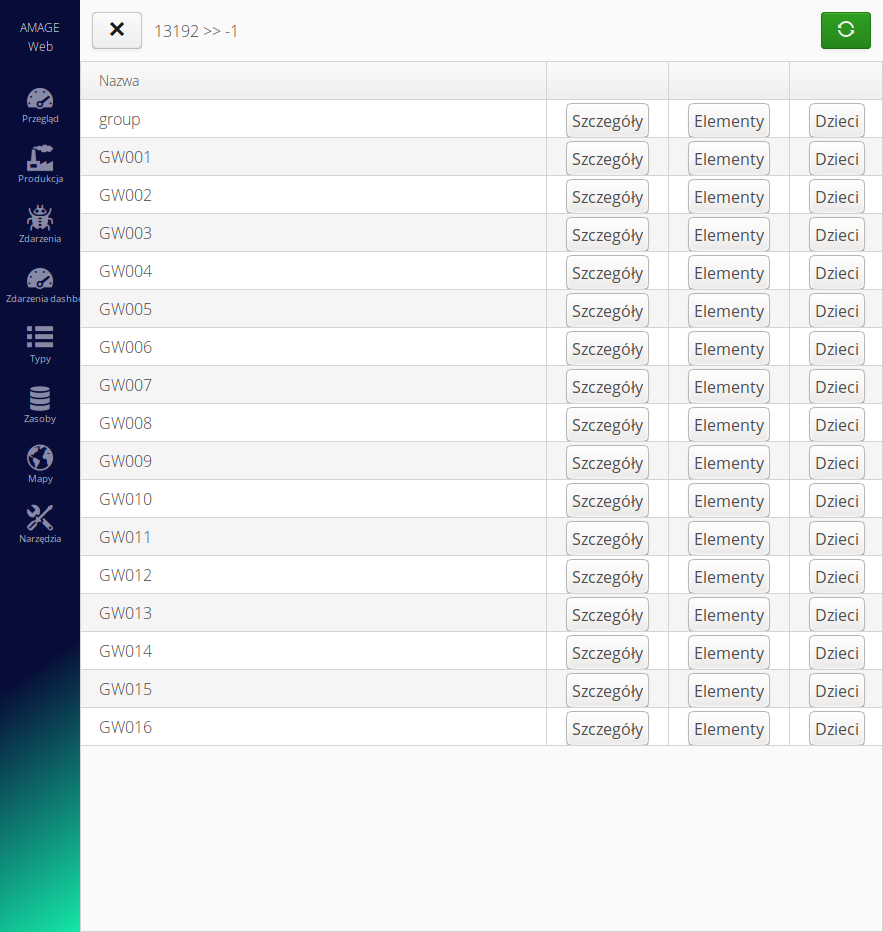Show Elementy for GW001
Screen dimensions: 883x932
728,159
